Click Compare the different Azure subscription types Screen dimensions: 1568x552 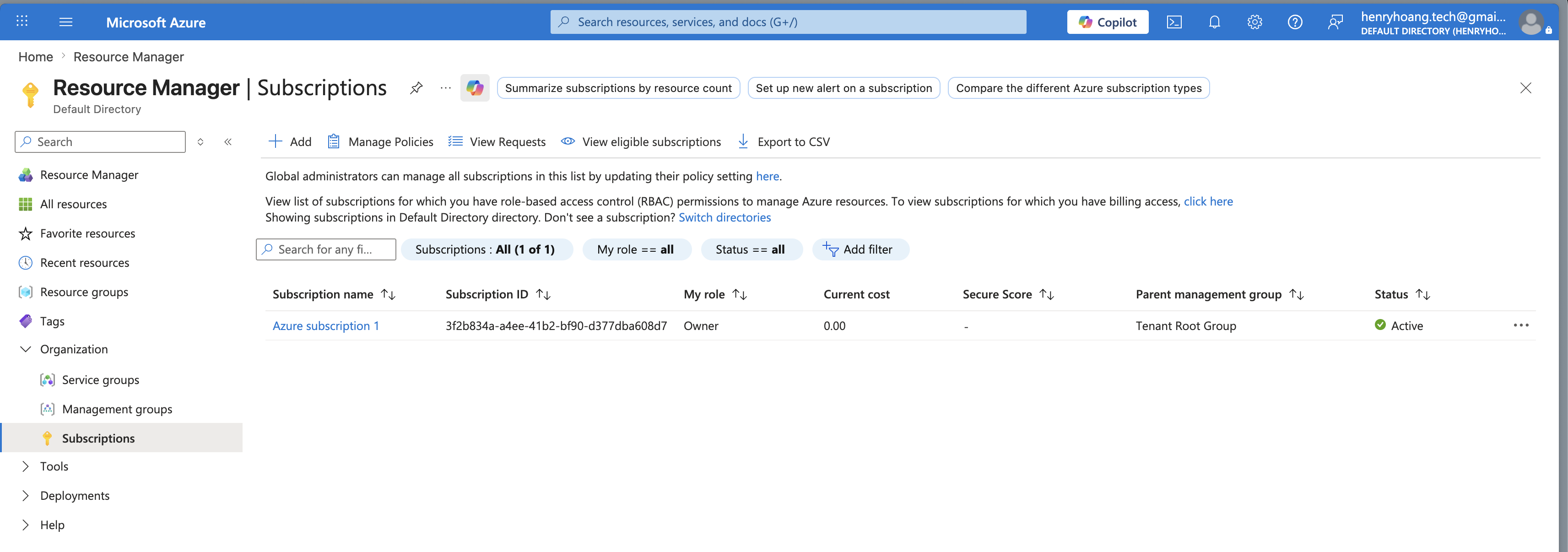pyautogui.click(x=1079, y=87)
